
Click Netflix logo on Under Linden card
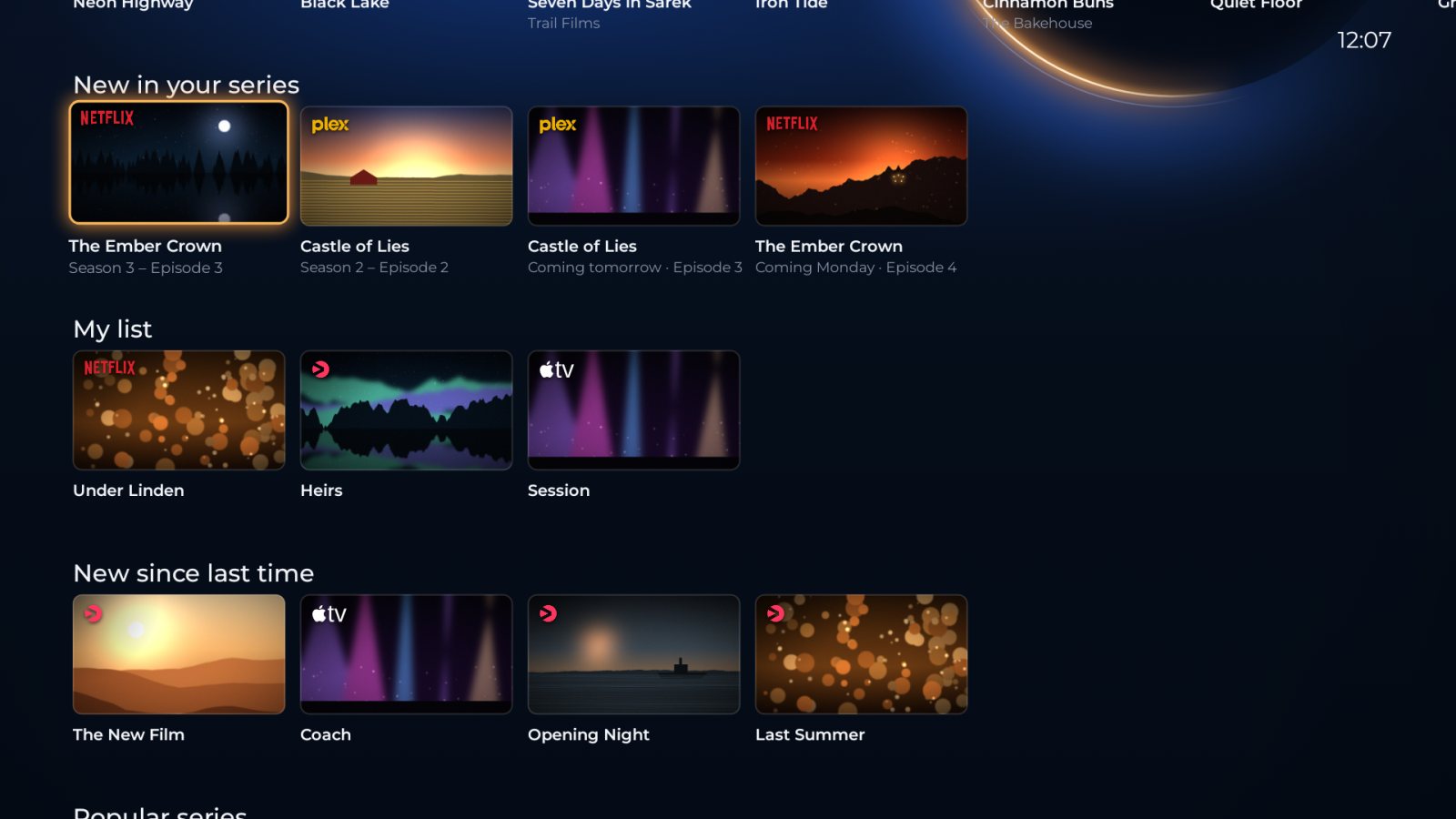(x=109, y=368)
